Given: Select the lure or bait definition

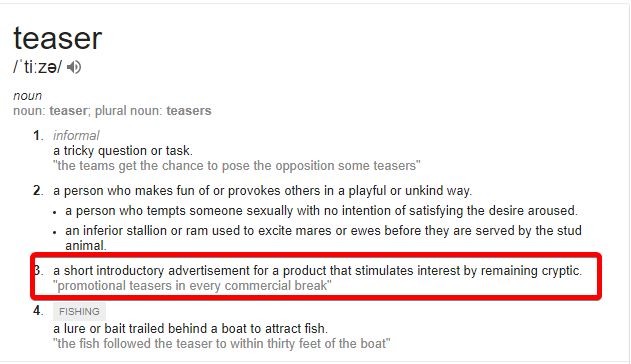Looking at the screenshot, I should click(x=190, y=329).
